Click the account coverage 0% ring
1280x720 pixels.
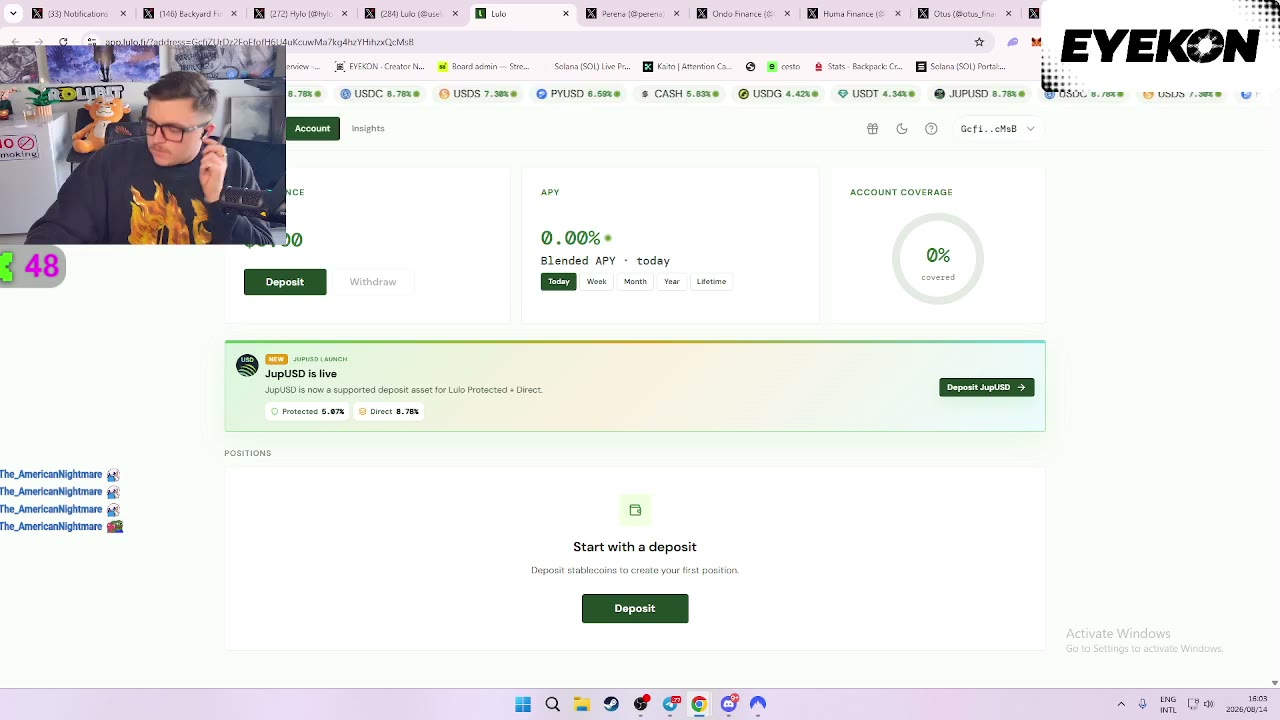coord(938,259)
